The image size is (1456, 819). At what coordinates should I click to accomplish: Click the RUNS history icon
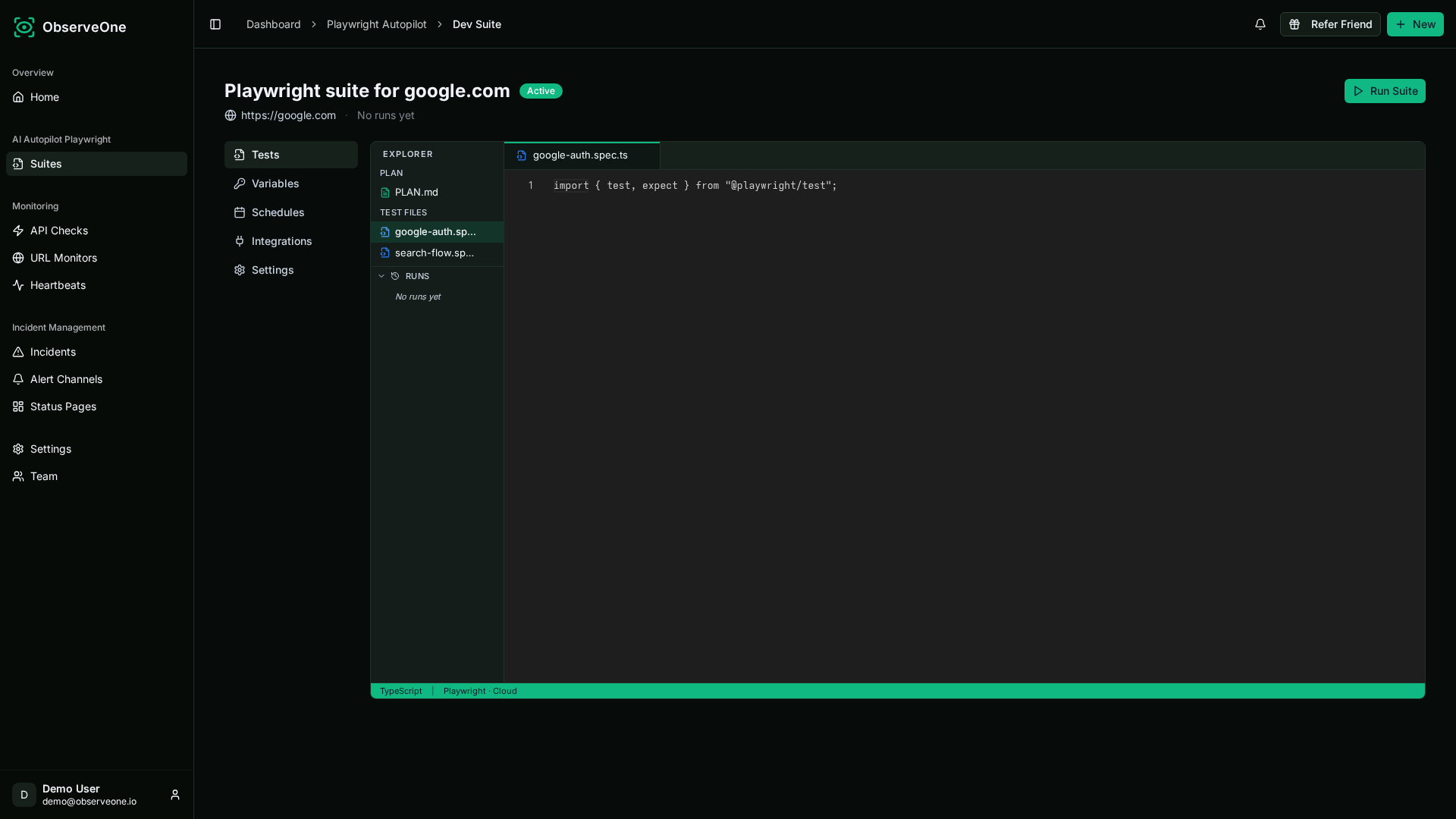[395, 276]
